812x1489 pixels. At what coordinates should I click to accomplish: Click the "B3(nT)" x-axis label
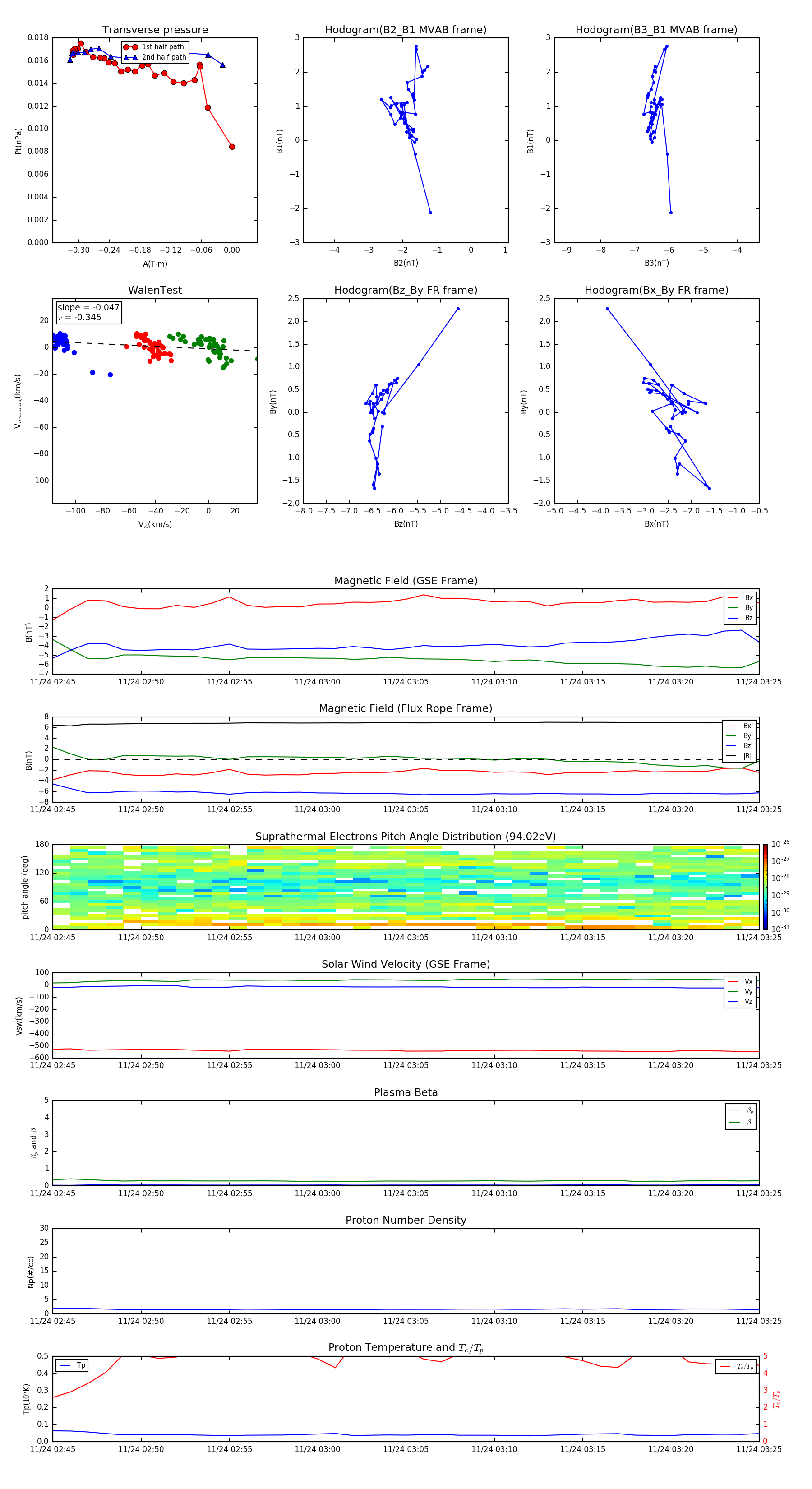tap(656, 263)
